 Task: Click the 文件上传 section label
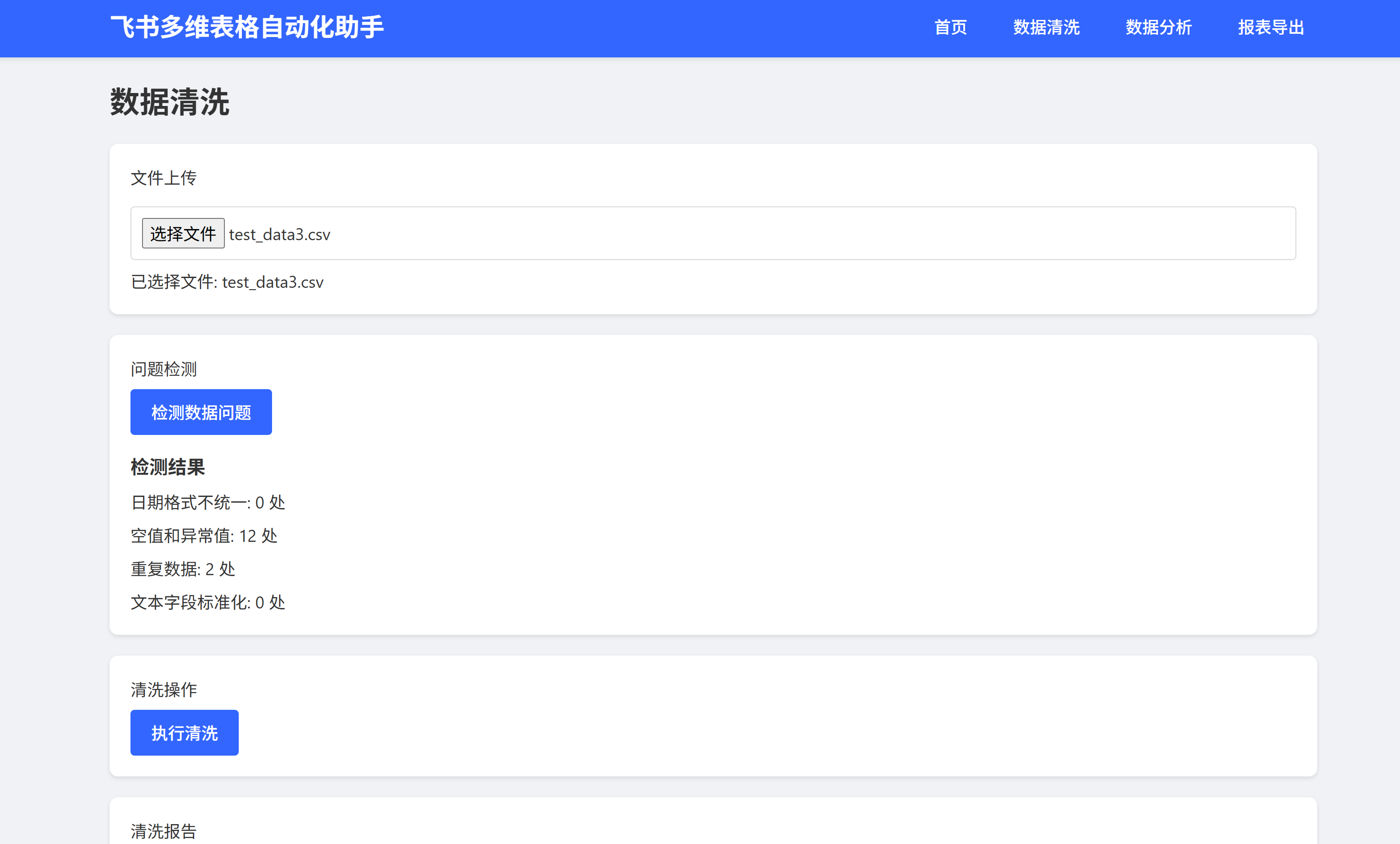(x=164, y=178)
